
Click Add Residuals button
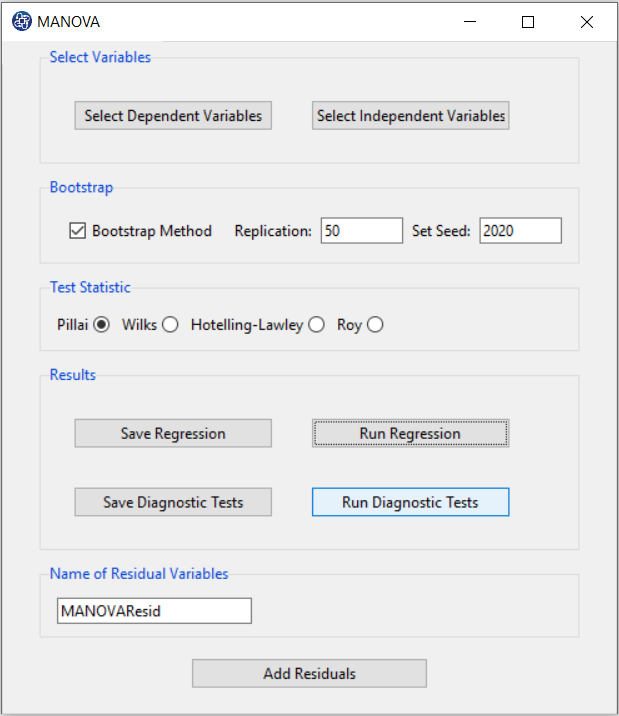(x=309, y=673)
